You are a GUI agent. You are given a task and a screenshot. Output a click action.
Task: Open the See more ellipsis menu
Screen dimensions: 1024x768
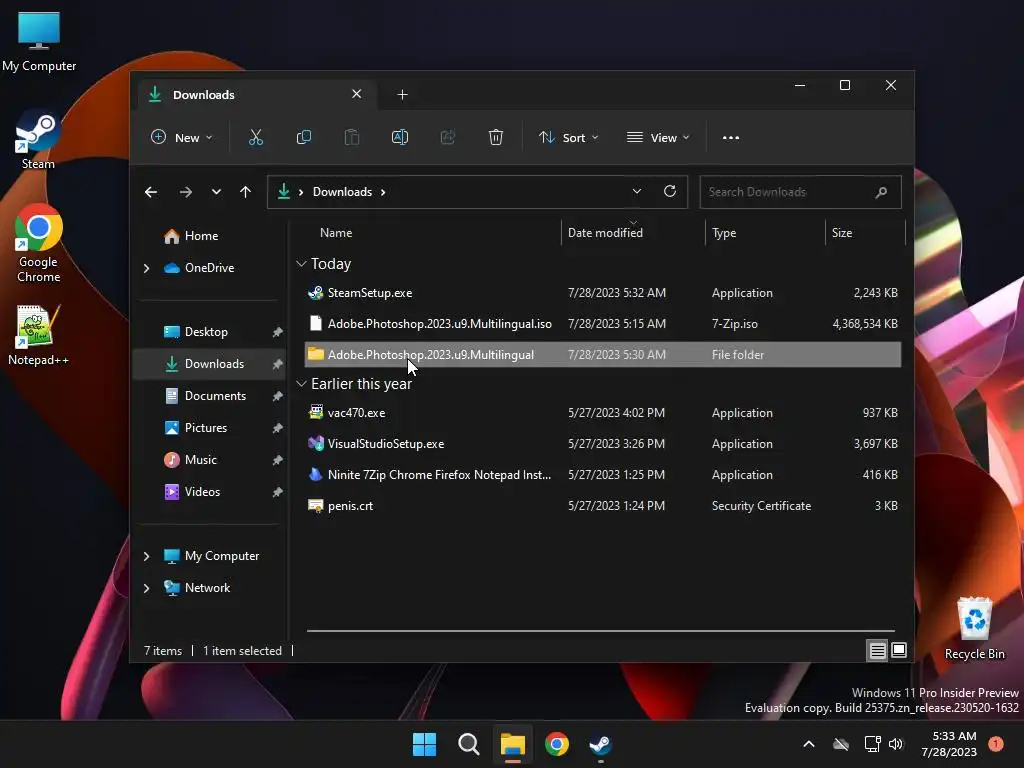click(731, 138)
